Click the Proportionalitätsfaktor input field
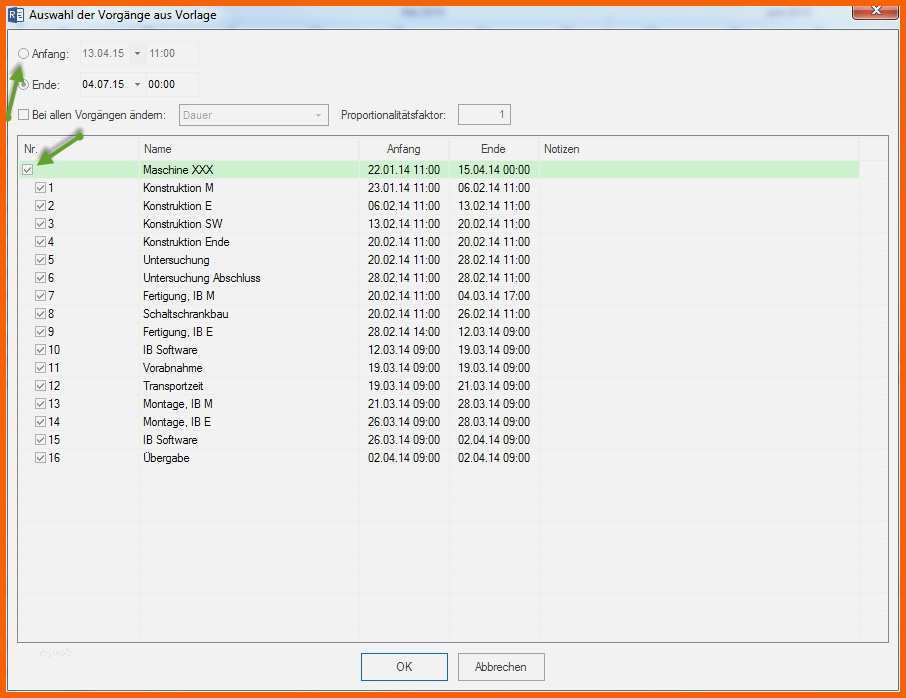The height and width of the screenshot is (698, 906). (x=484, y=115)
